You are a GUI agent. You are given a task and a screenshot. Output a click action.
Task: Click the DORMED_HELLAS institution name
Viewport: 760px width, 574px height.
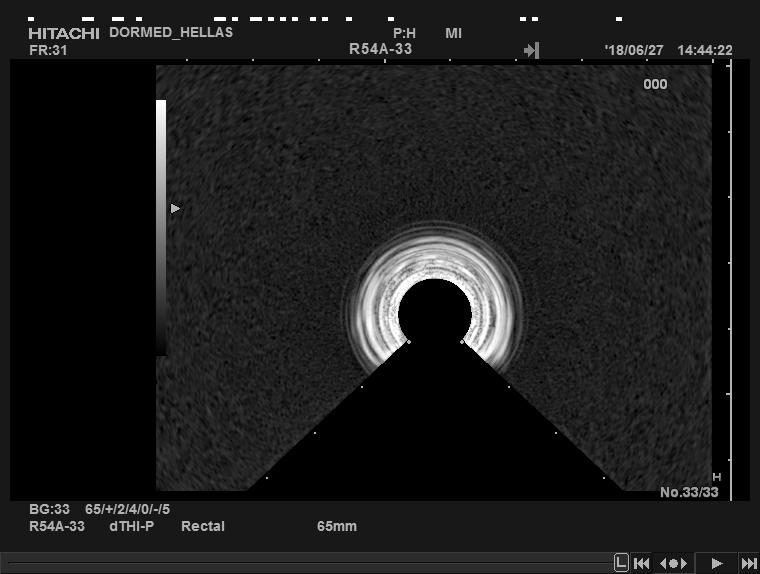[170, 32]
